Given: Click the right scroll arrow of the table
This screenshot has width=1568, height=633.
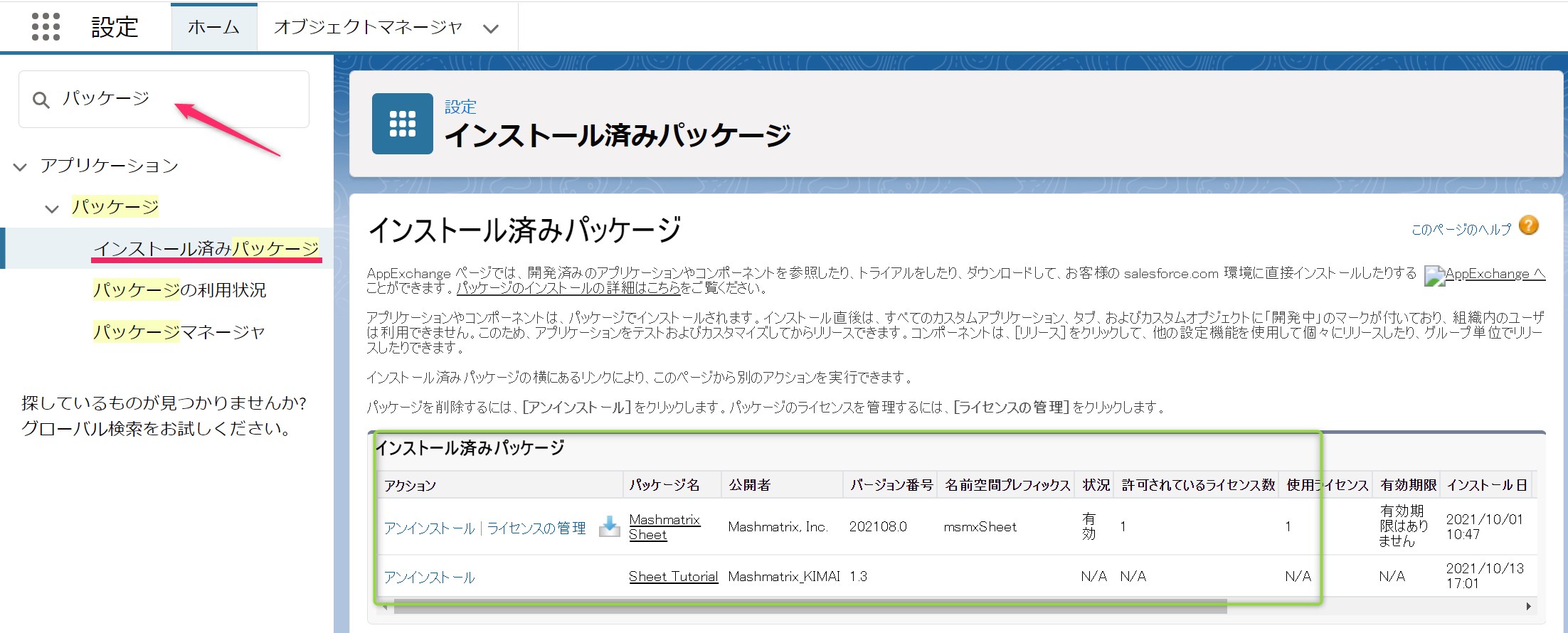Looking at the screenshot, I should point(1527,606).
